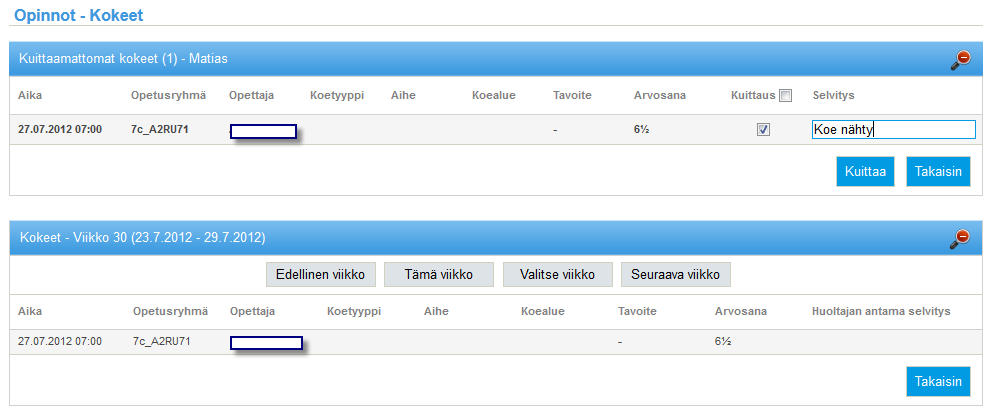Click the Koetyyppi header in the upper table

[x=337, y=95]
